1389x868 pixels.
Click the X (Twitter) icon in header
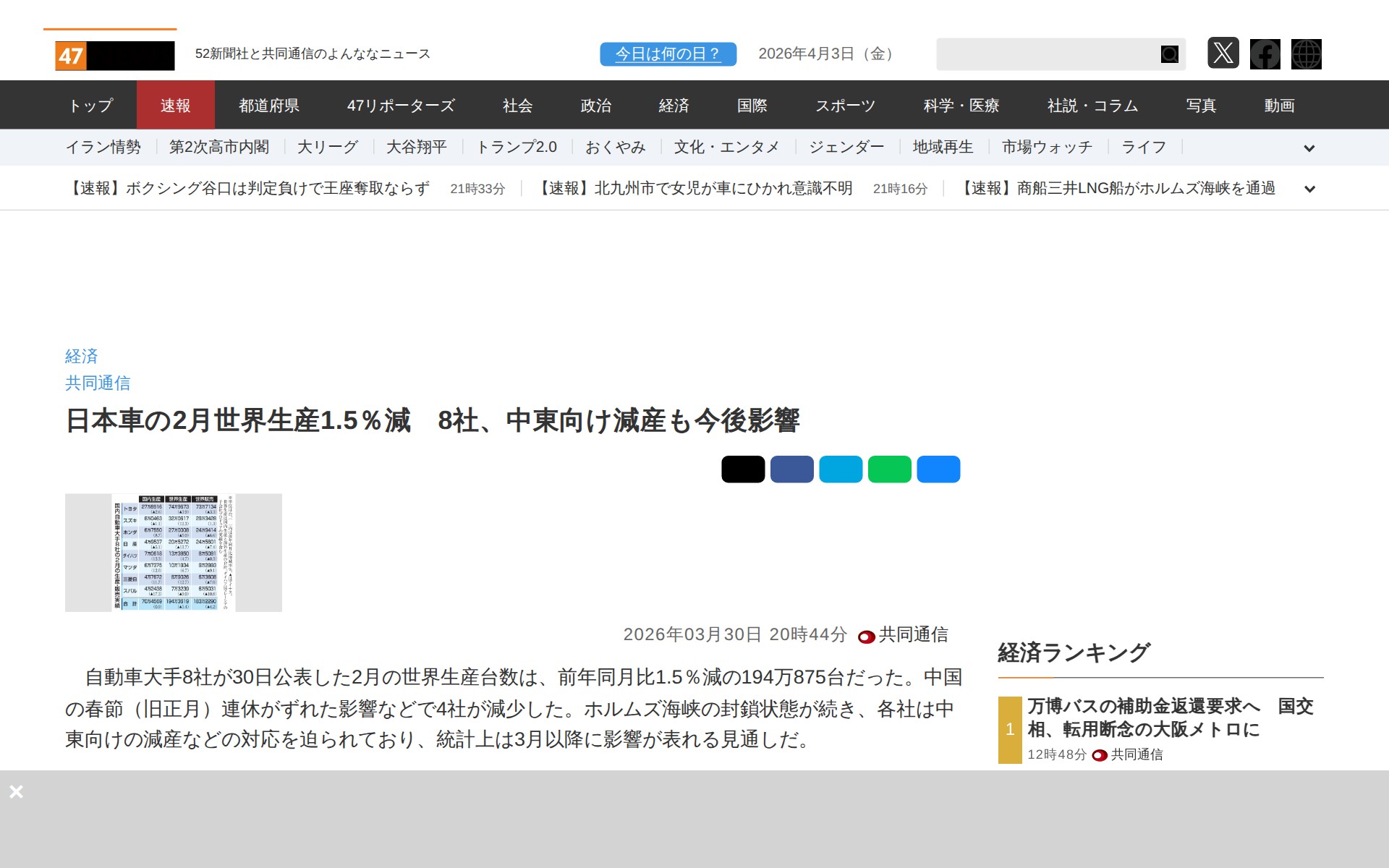(1223, 54)
